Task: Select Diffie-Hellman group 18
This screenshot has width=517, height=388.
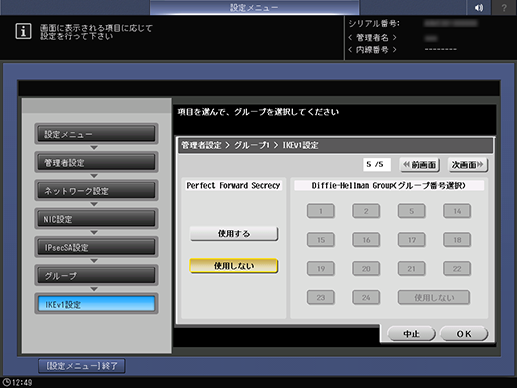Action: (457, 240)
